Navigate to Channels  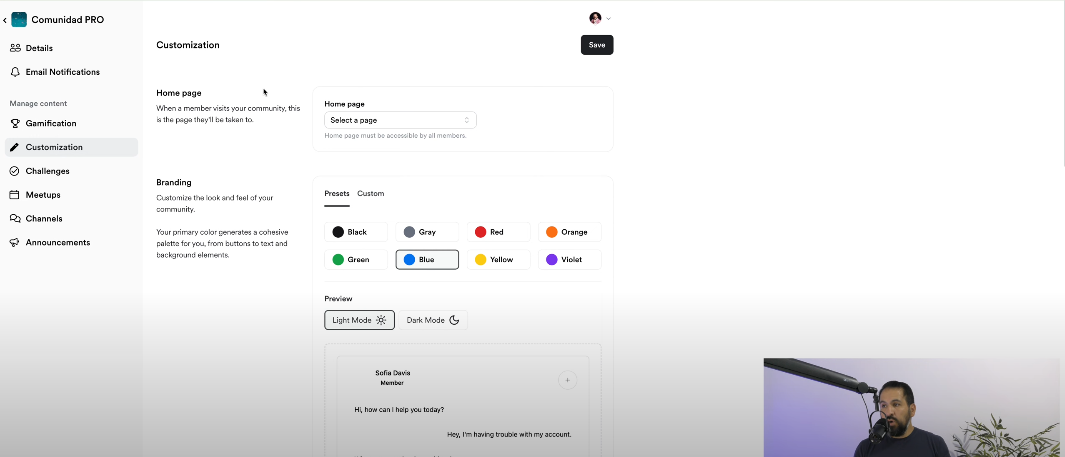[x=71, y=219]
